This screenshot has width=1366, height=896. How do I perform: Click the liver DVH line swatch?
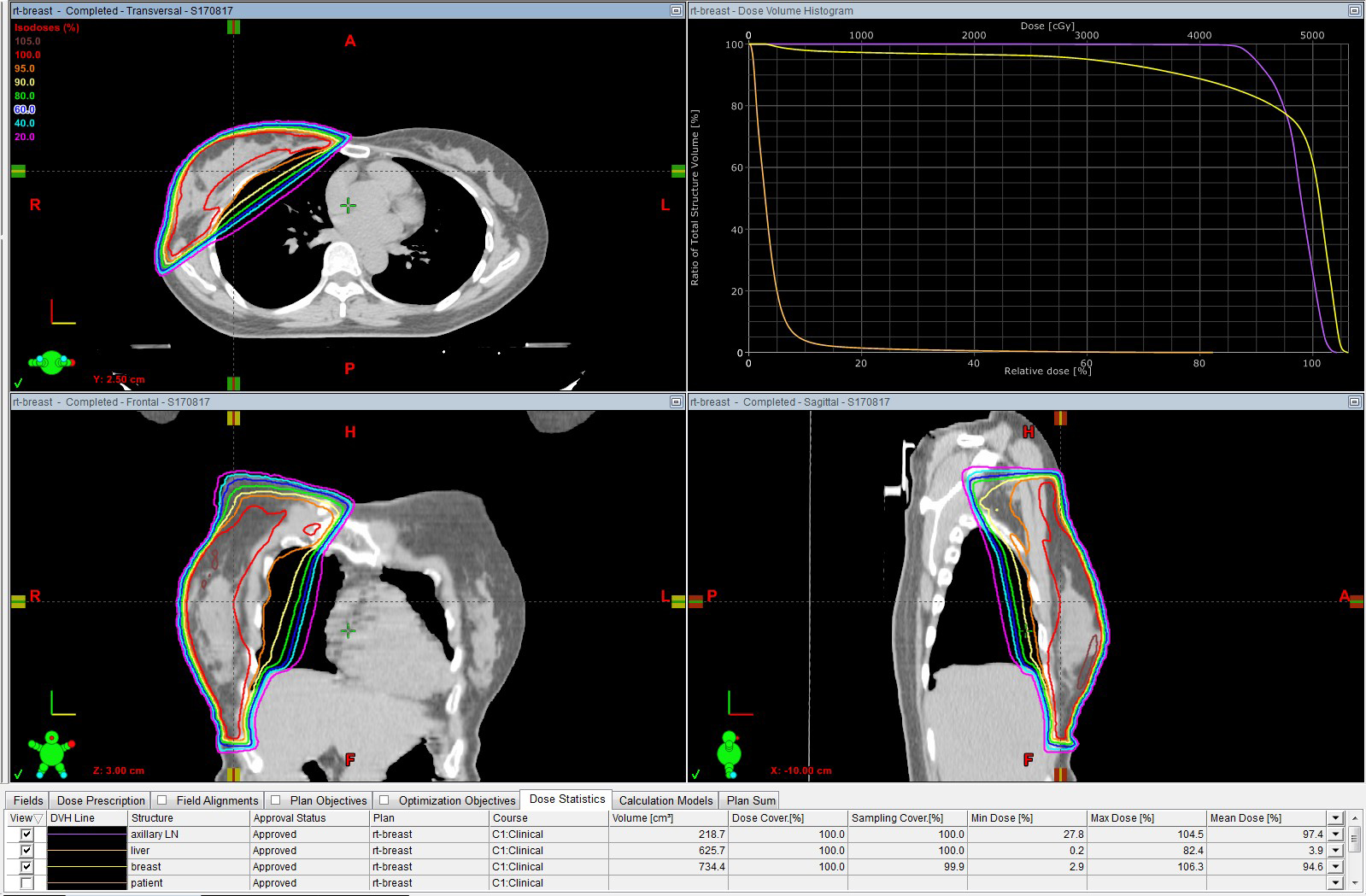point(87,851)
